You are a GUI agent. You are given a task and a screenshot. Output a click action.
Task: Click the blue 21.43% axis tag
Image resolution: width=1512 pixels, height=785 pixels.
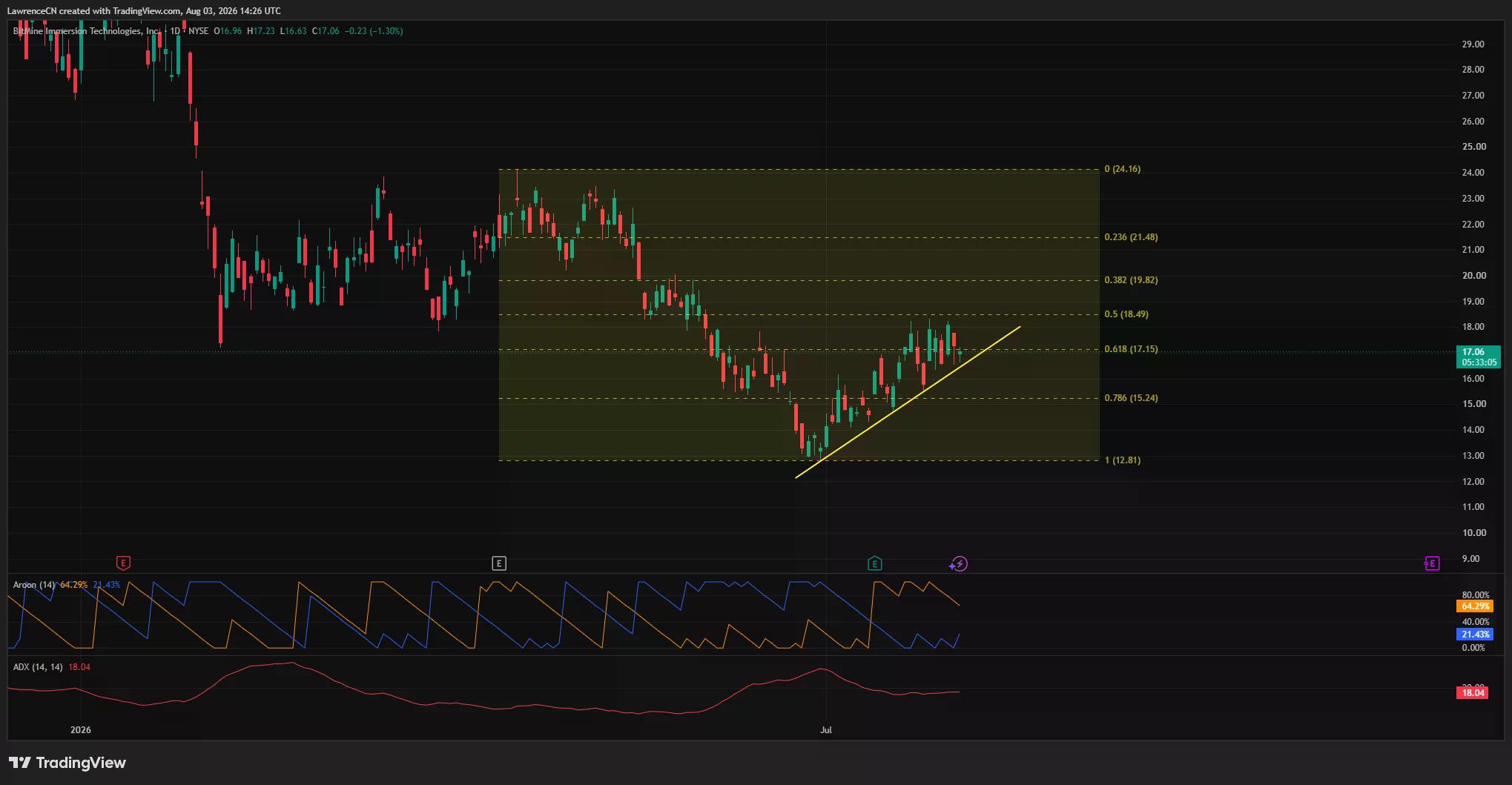point(1475,635)
